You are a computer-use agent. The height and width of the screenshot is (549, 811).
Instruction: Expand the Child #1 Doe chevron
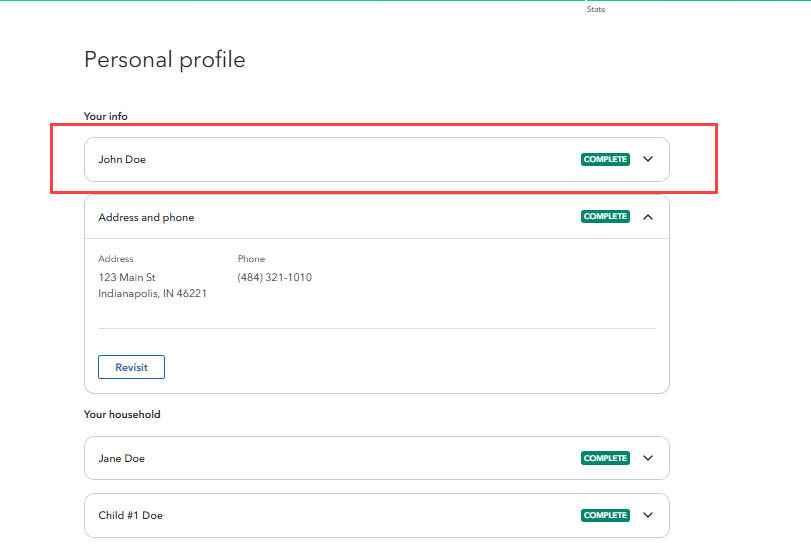[x=648, y=515]
